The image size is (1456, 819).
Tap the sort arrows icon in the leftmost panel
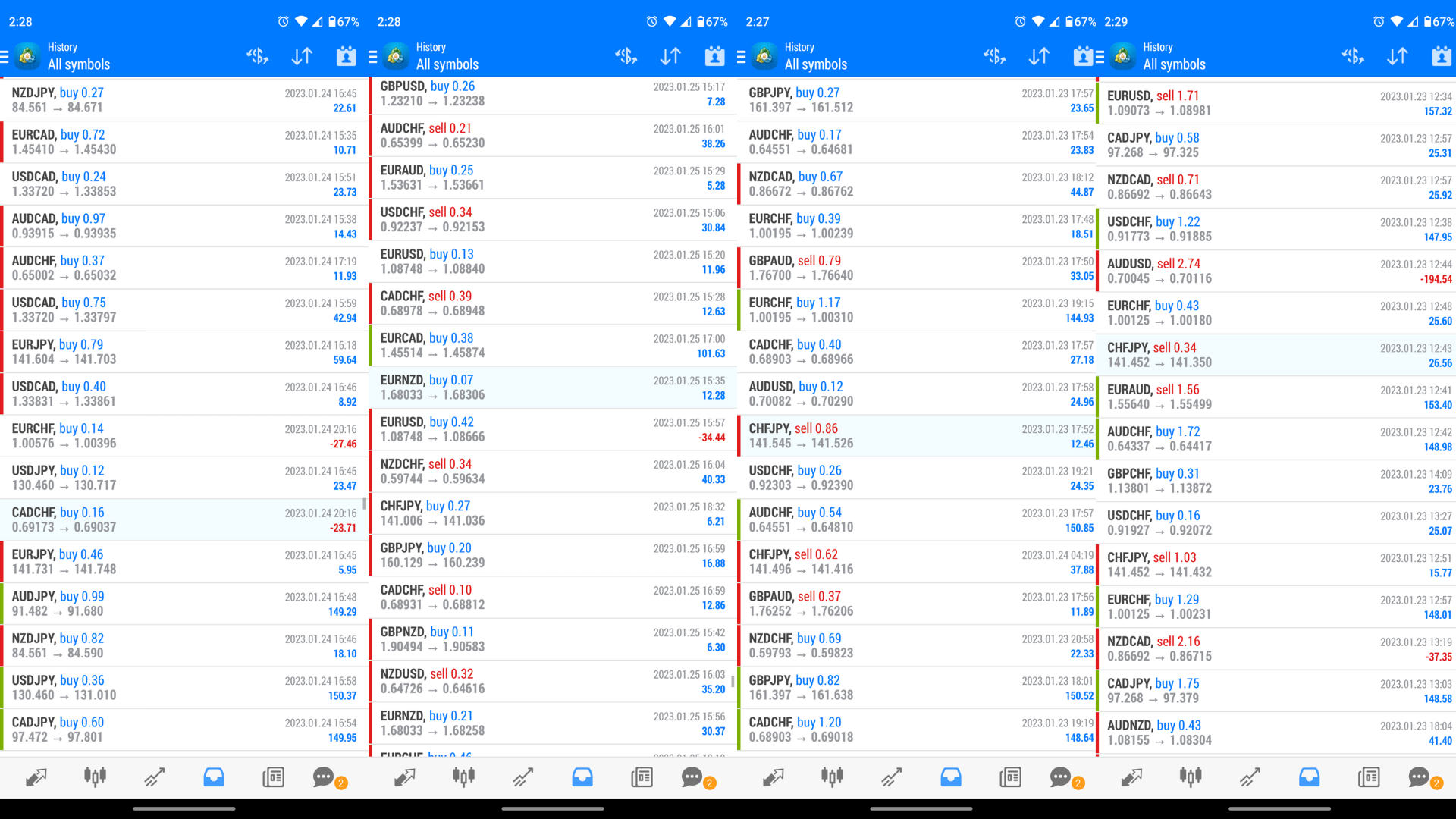(x=302, y=56)
